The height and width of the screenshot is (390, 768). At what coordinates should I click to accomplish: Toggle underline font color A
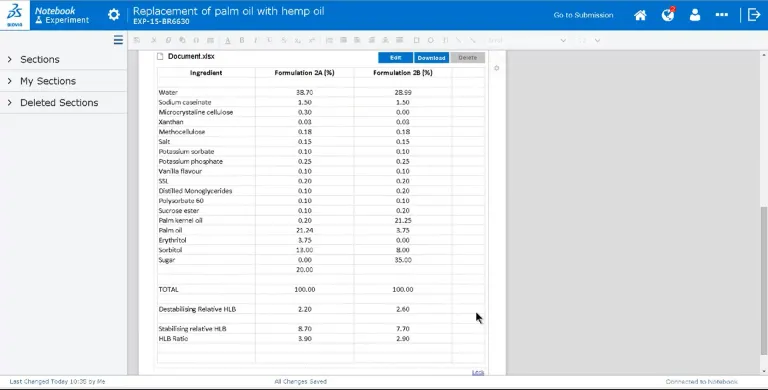(x=228, y=40)
